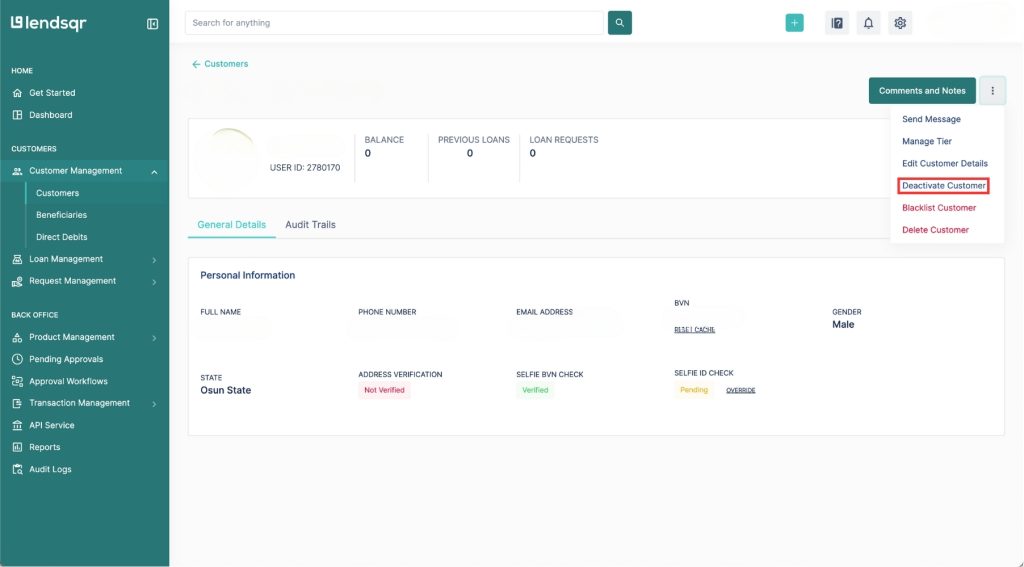The image size is (1024, 567).
Task: Open Customers in sidebar submenu
Action: [x=57, y=193]
